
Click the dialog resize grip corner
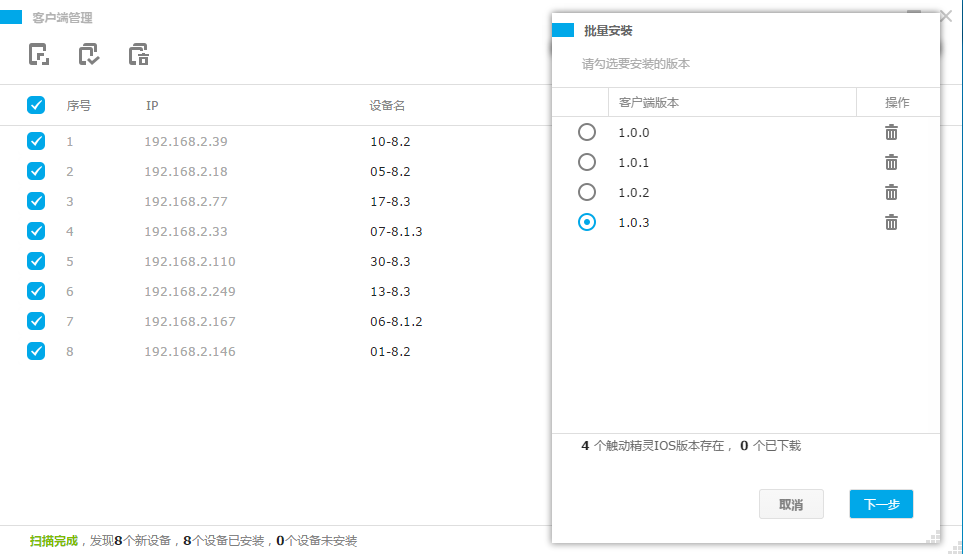pyautogui.click(x=933, y=537)
